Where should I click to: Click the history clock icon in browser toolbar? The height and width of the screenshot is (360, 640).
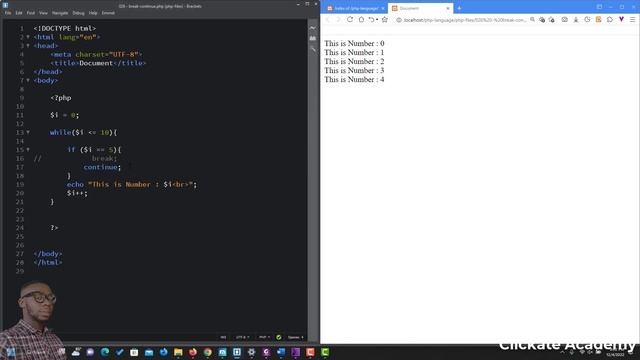click(x=587, y=20)
